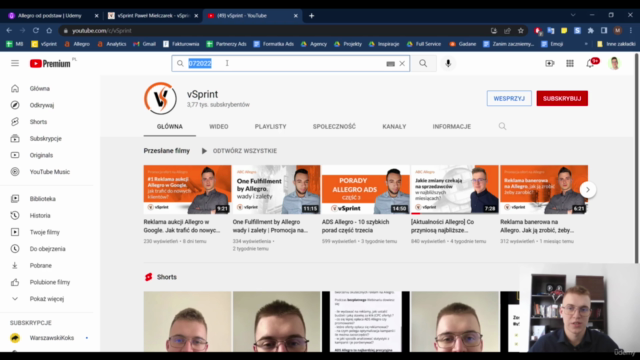Open a new browser tab
The image size is (640, 360).
coord(311,16)
